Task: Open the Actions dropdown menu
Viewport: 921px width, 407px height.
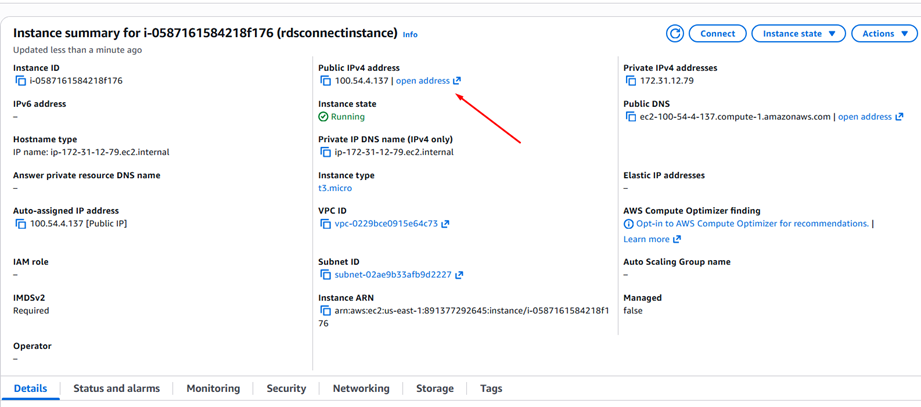Action: pos(884,33)
